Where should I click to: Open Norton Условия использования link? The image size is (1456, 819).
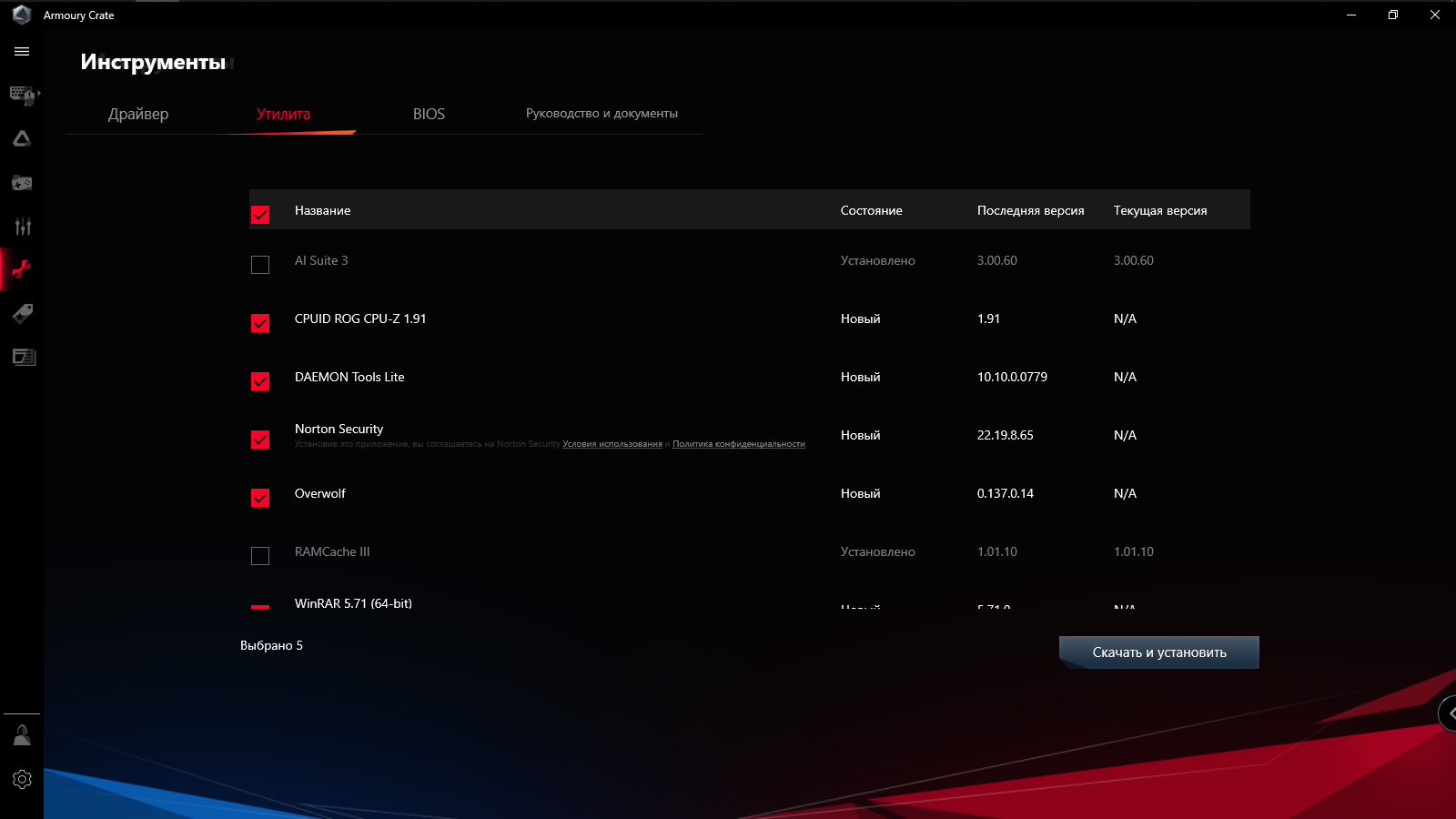point(612,444)
